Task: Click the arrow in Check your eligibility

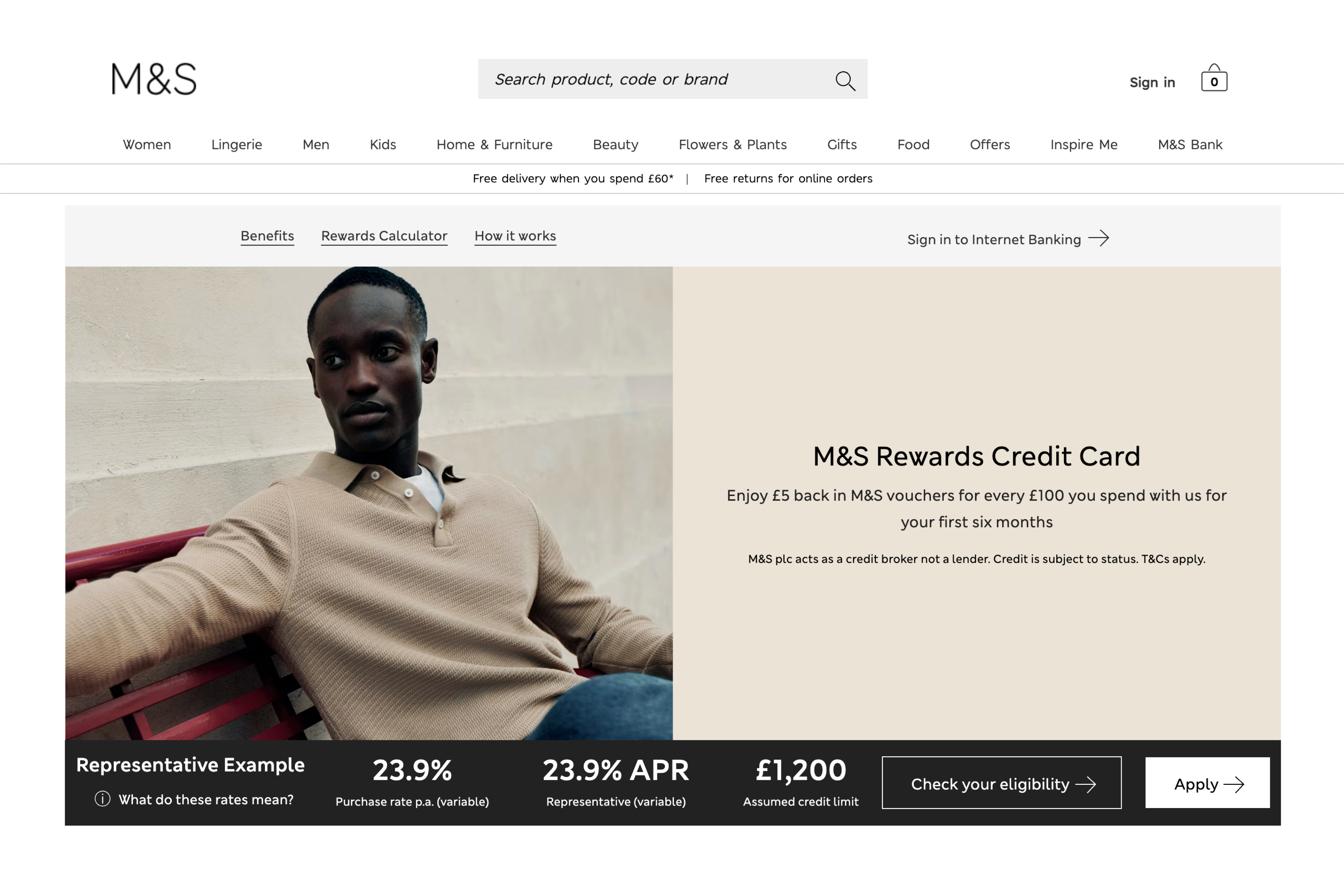Action: 1086,785
